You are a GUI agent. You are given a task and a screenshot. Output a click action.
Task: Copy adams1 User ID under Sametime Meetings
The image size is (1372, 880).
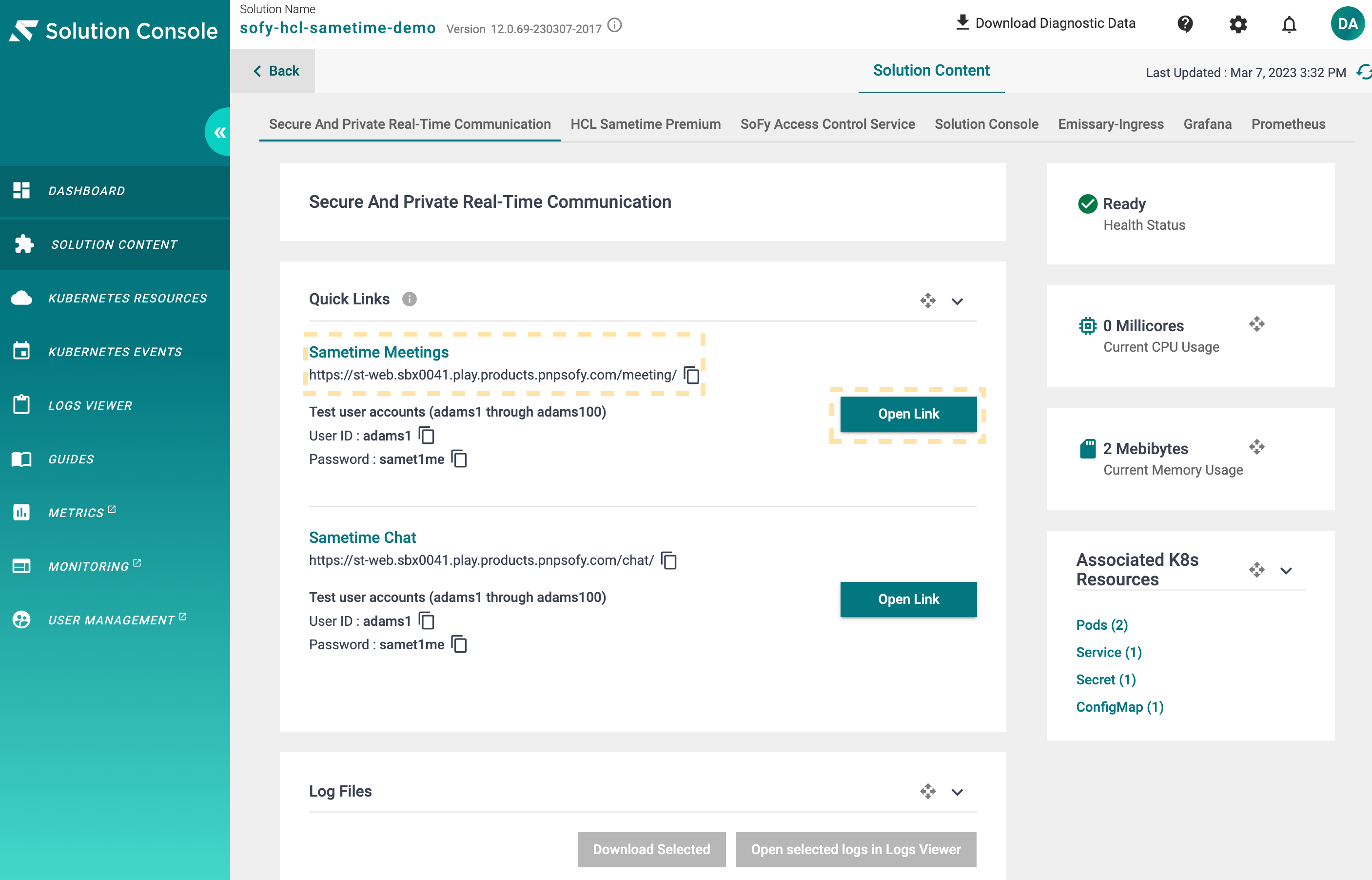[x=427, y=436]
